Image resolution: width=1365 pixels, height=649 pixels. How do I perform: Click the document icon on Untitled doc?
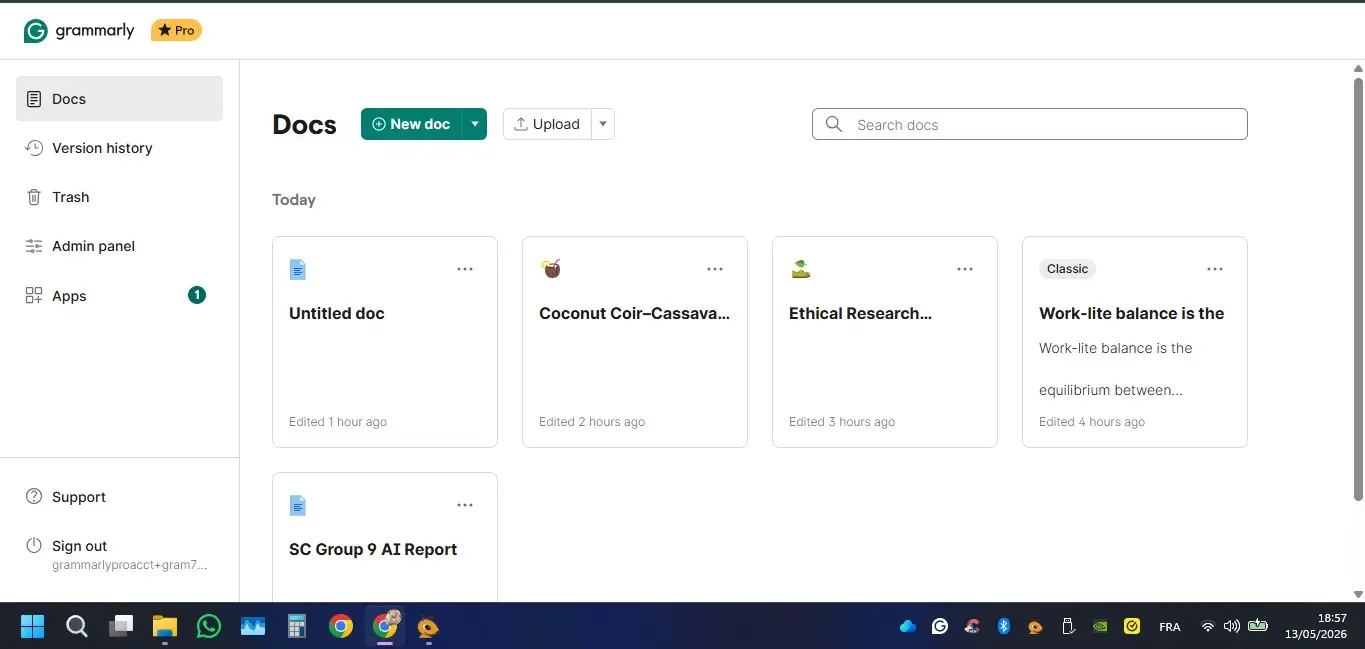297,269
